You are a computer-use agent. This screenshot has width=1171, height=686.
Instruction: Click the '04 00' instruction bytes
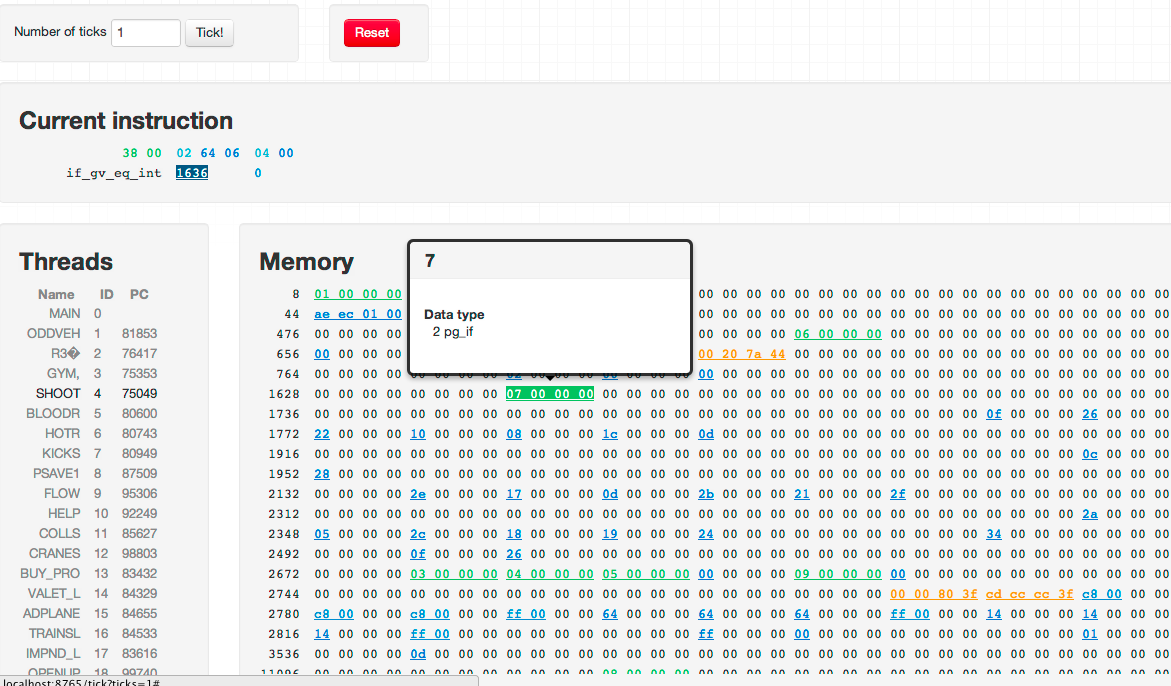(x=273, y=153)
